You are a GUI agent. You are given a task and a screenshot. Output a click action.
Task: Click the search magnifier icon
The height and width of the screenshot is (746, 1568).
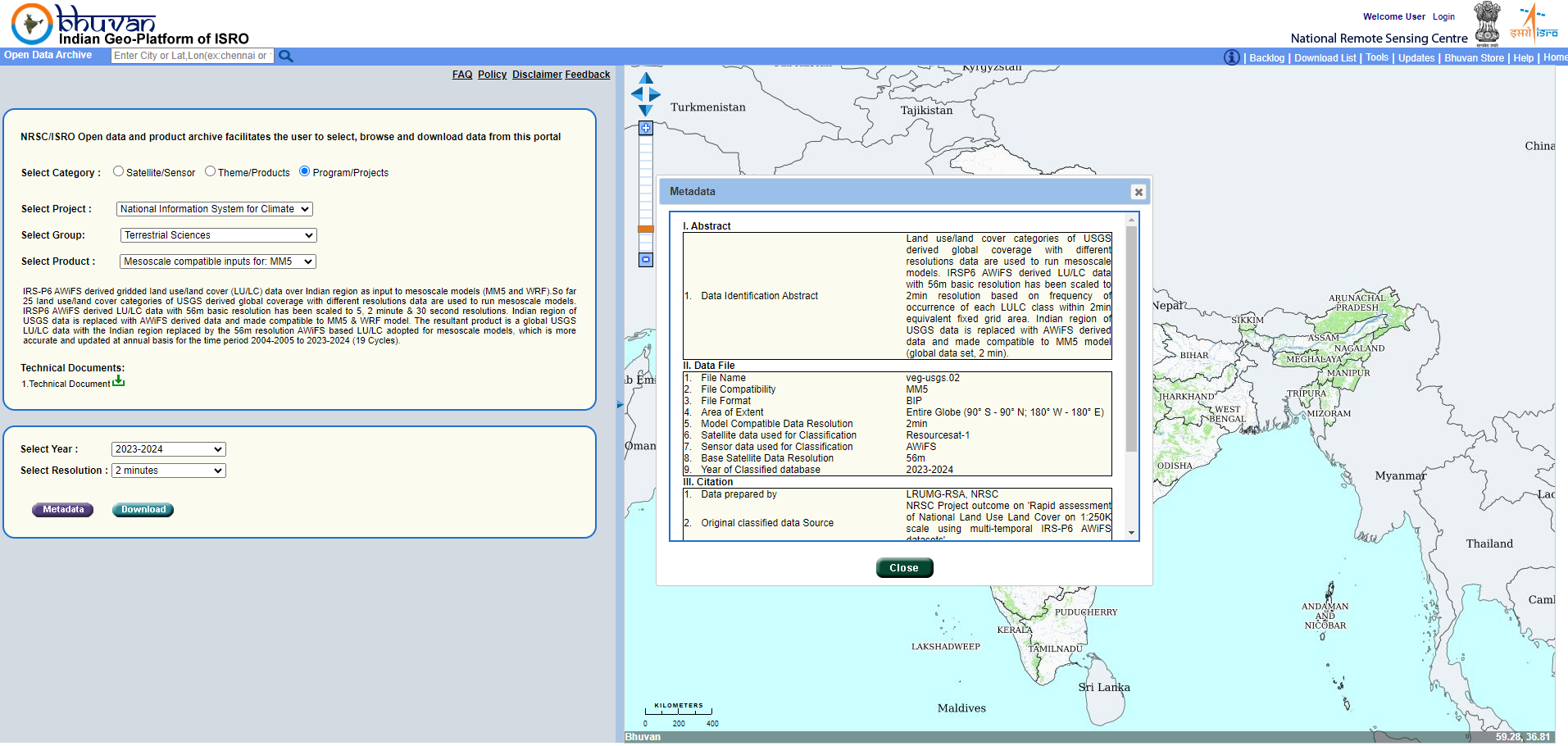pyautogui.click(x=285, y=56)
